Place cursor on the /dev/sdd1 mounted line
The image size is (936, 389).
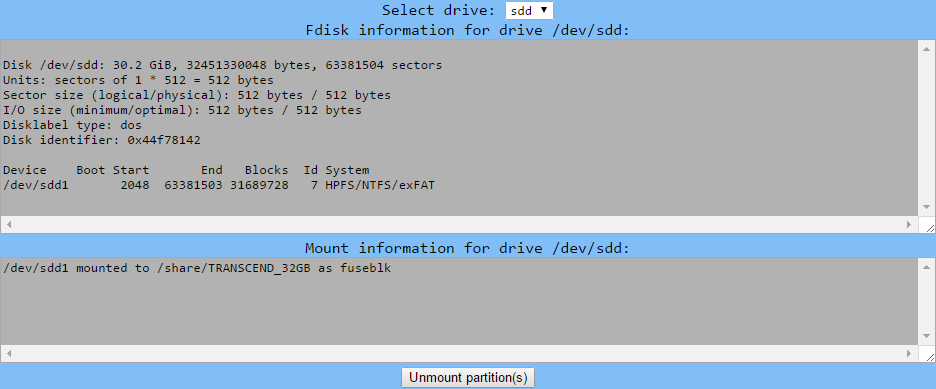click(197, 268)
